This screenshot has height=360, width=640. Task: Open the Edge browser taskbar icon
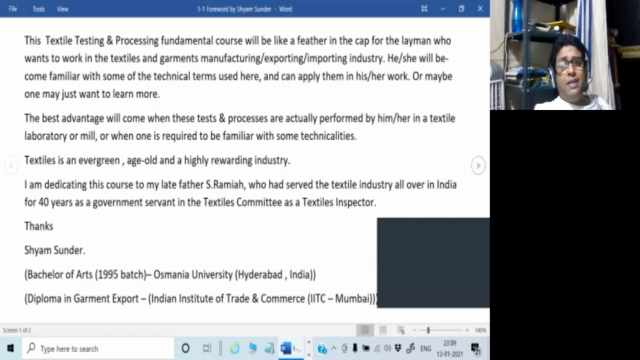point(235,348)
